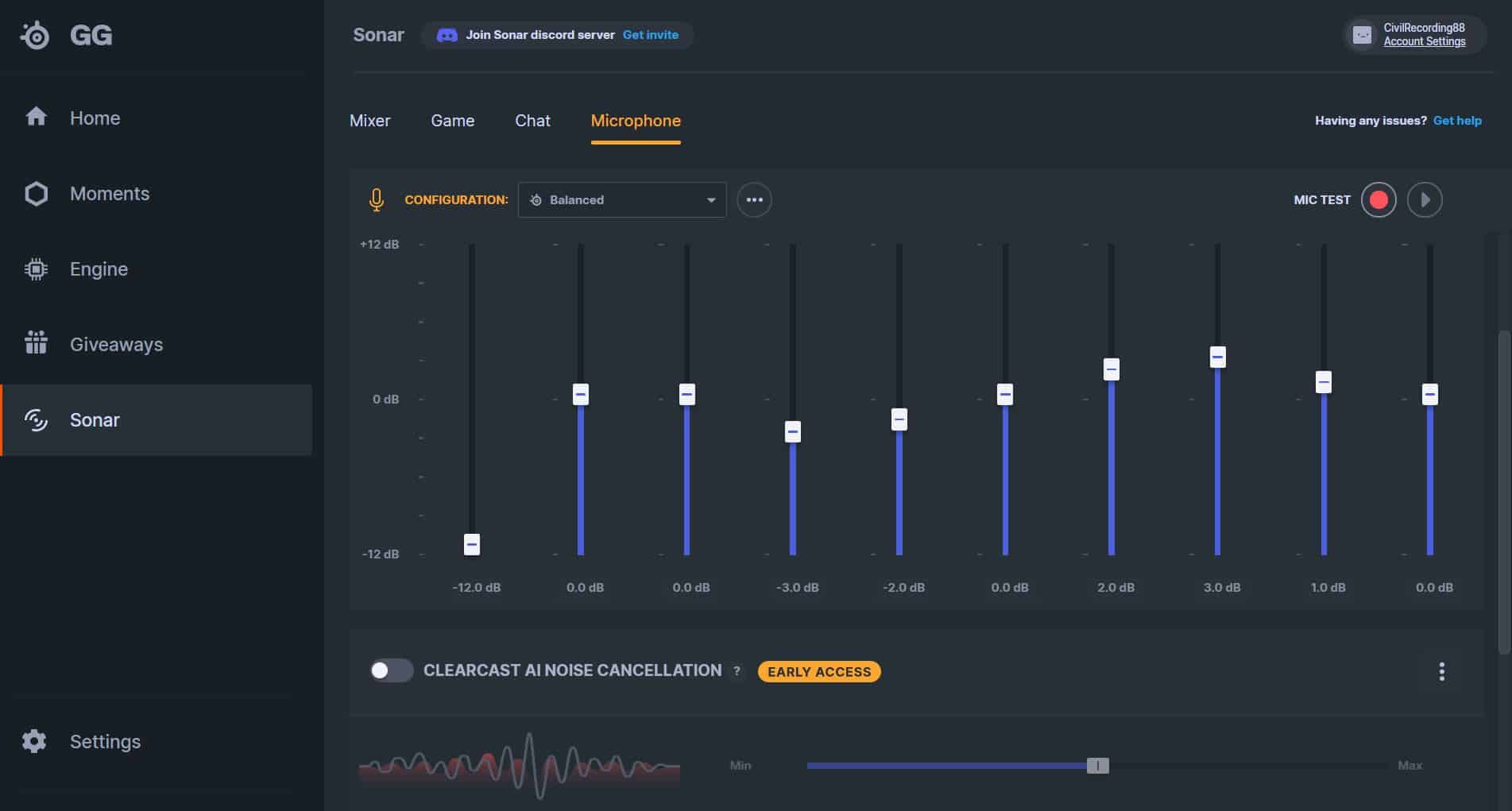This screenshot has height=811, width=1512.
Task: Click the Get invite link
Action: click(650, 35)
